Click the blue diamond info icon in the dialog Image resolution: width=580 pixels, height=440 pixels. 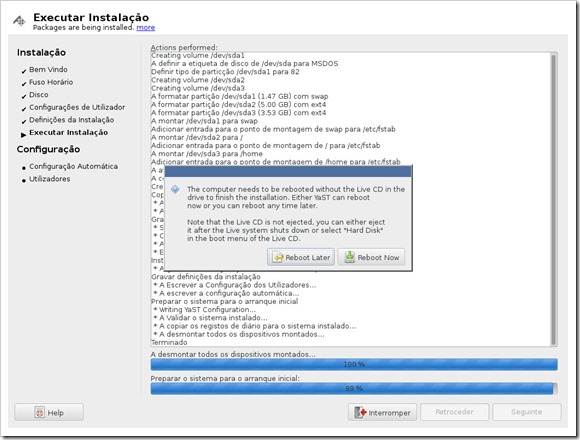point(175,189)
